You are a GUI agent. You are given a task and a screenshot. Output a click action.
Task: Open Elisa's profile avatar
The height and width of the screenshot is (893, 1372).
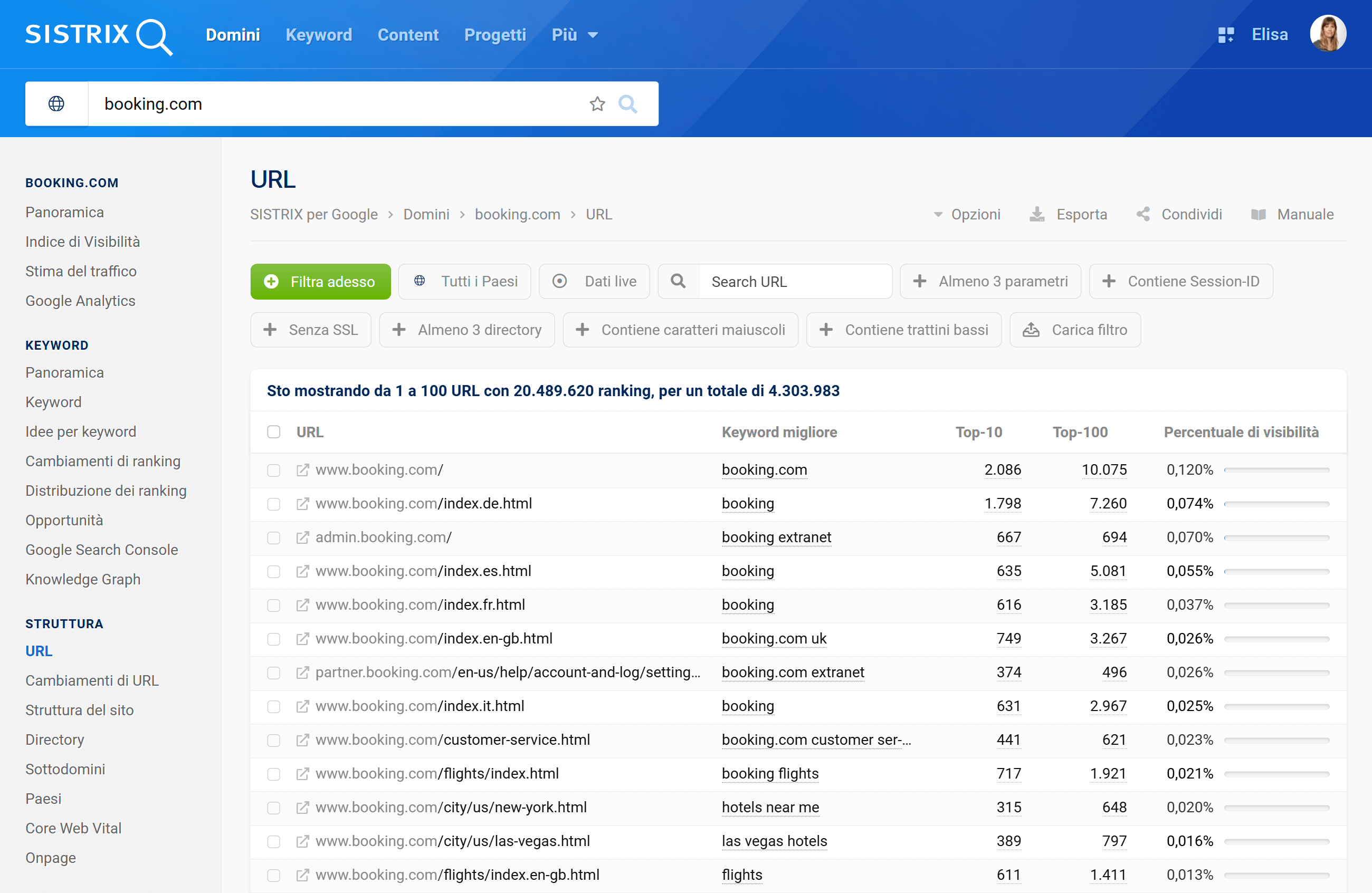click(x=1328, y=33)
